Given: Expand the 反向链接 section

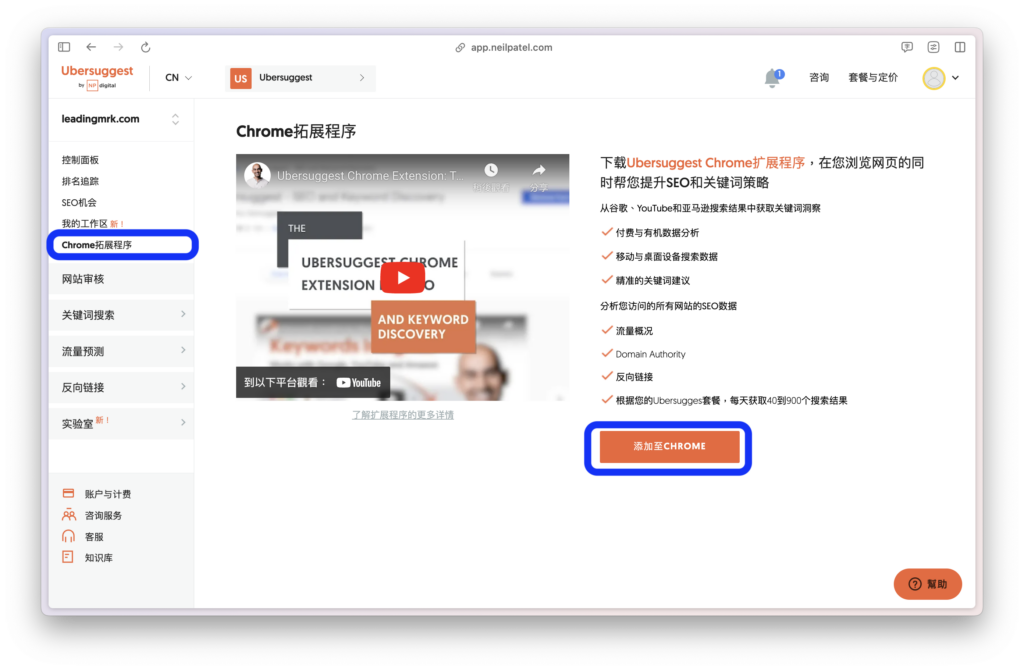Looking at the screenshot, I should (121, 387).
